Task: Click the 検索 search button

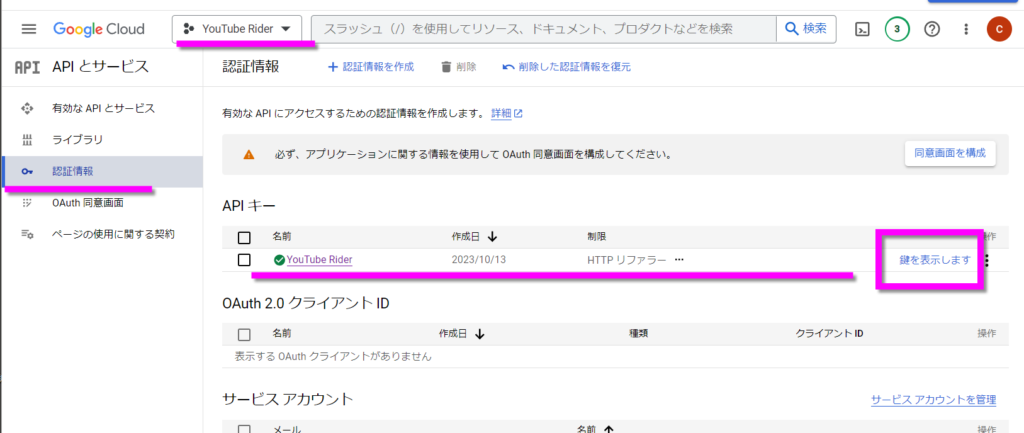Action: click(806, 29)
